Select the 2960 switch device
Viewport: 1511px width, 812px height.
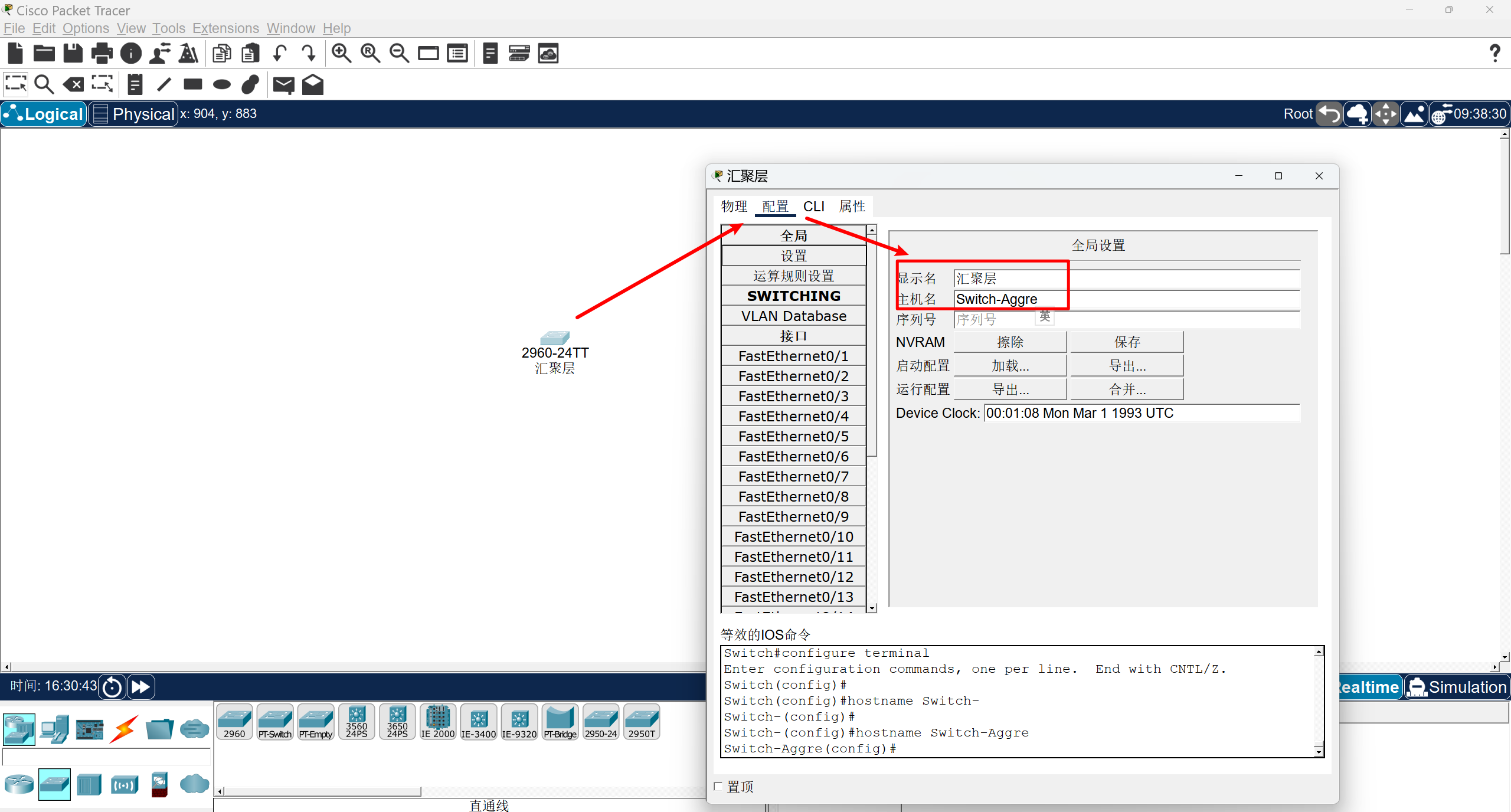coord(234,722)
